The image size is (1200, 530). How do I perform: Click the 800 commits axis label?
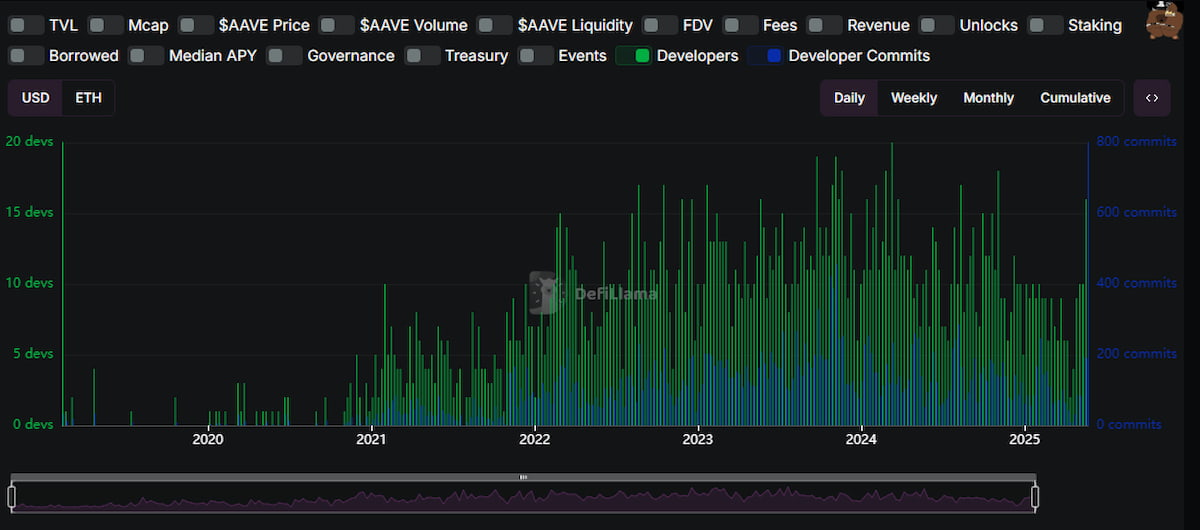click(x=1137, y=142)
